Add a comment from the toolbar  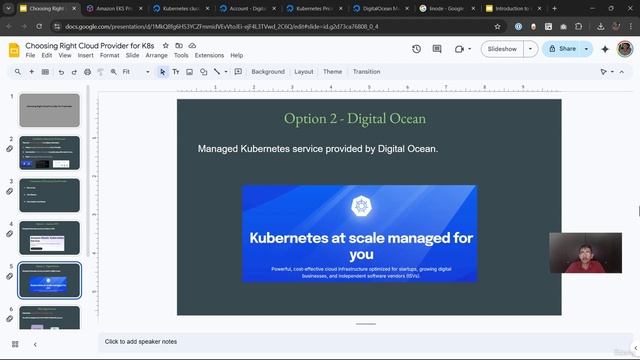(238, 72)
